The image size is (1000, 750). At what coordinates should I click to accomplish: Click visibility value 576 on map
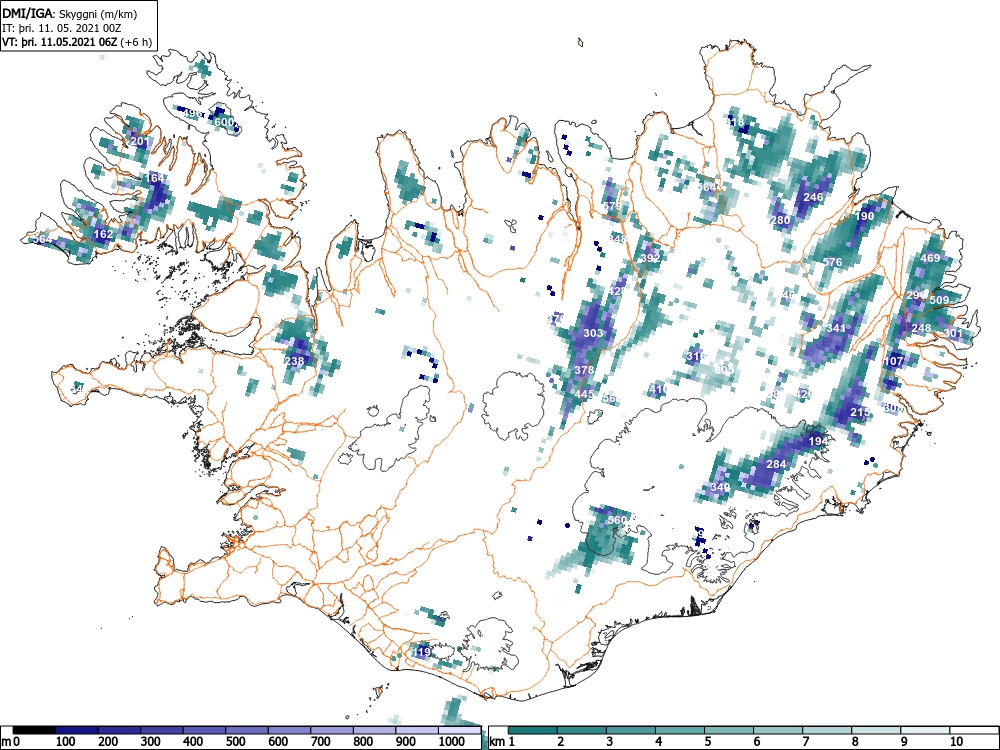point(833,262)
